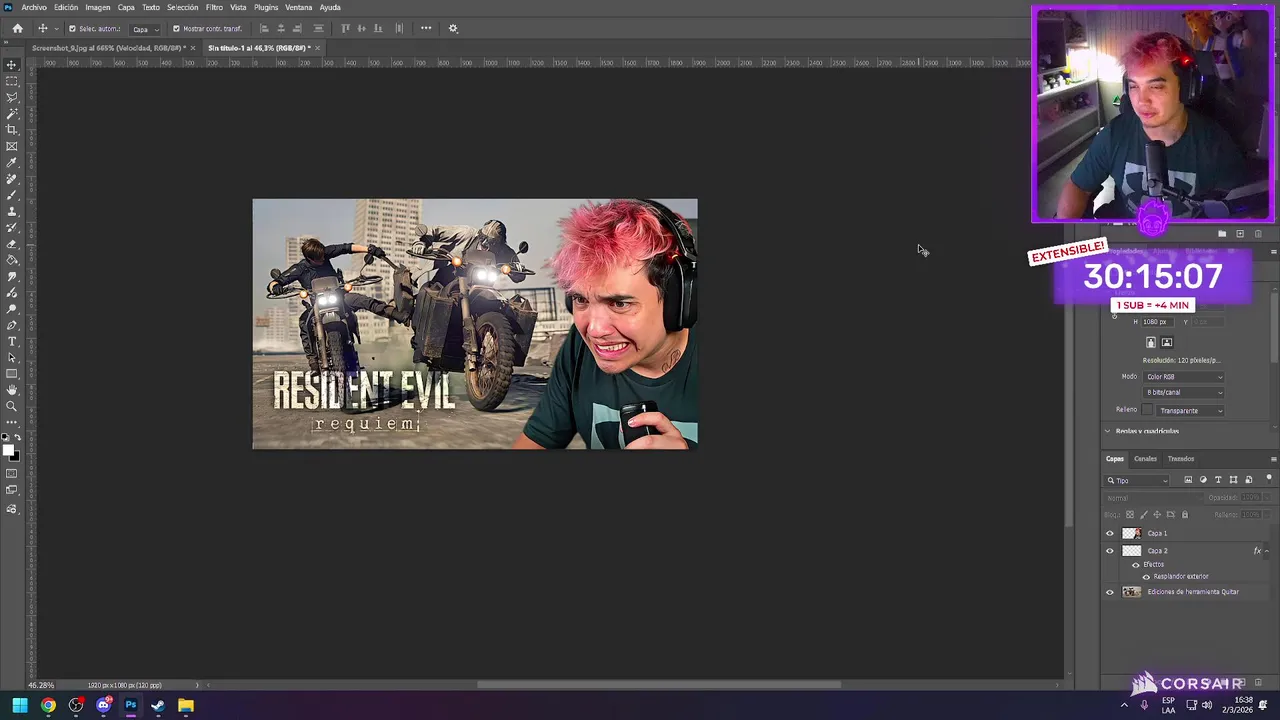
Task: Go to the Home screen icon
Action: [18, 28]
